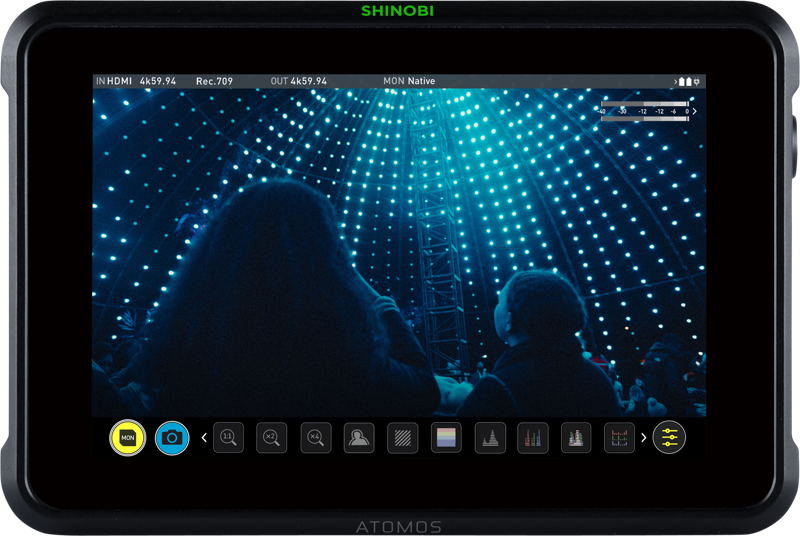The height and width of the screenshot is (536, 800).
Task: Show the luma waveform monitor
Action: [x=490, y=438]
